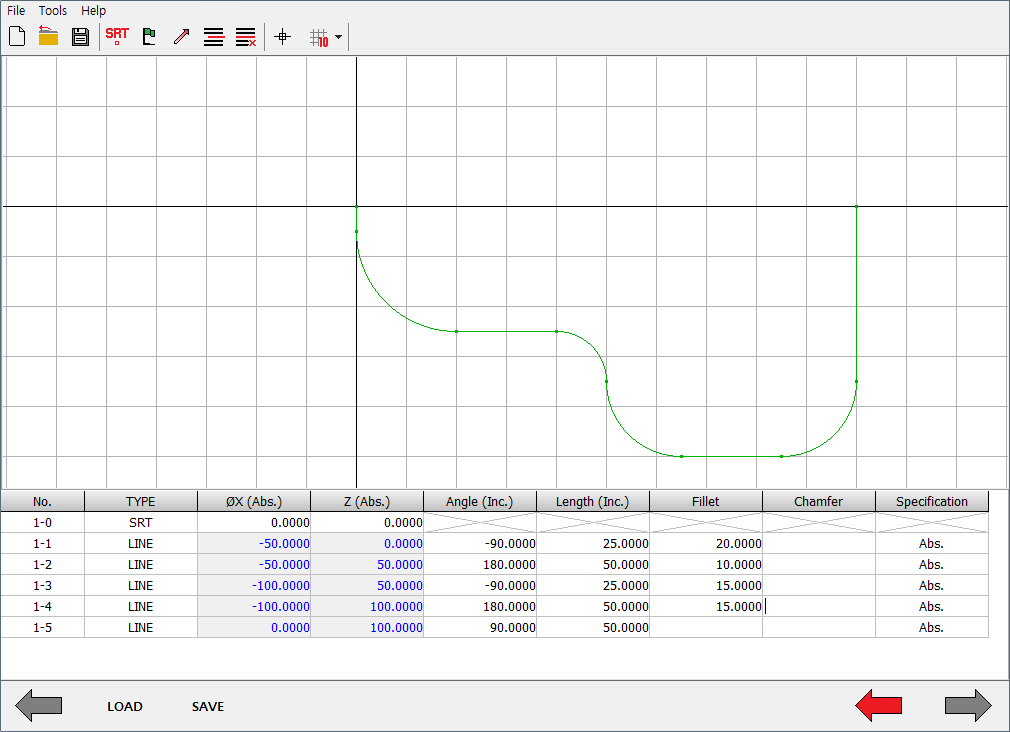Select the green flag tool
This screenshot has width=1010, height=732.
[x=149, y=37]
